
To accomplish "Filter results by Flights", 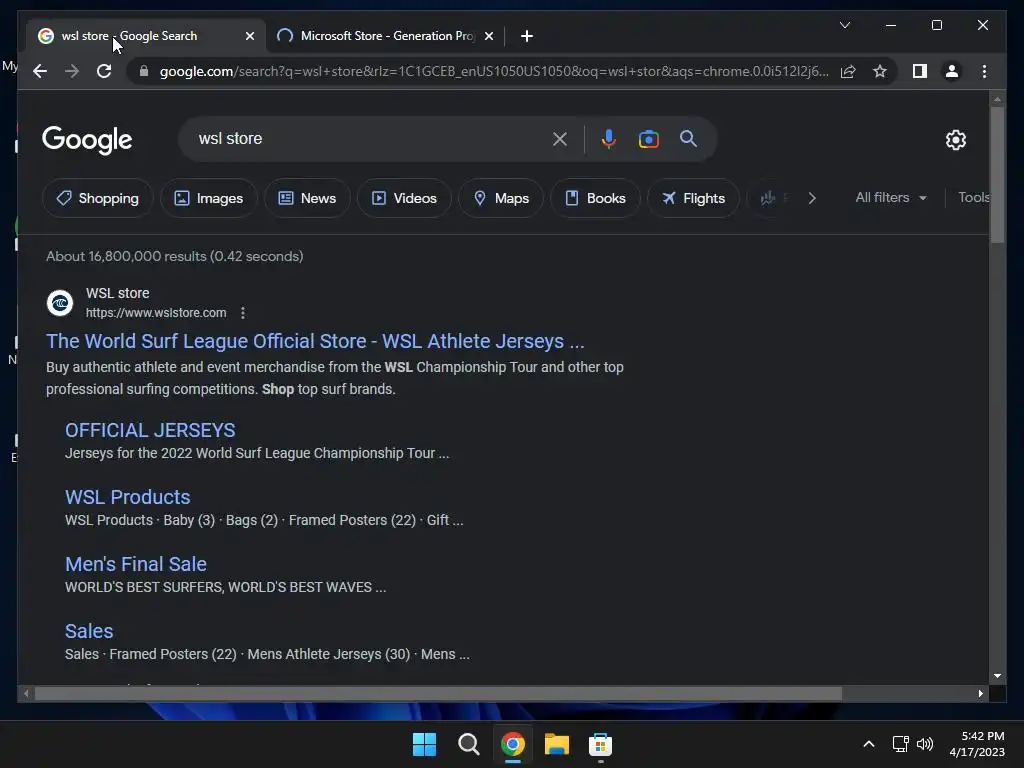I will tap(693, 198).
